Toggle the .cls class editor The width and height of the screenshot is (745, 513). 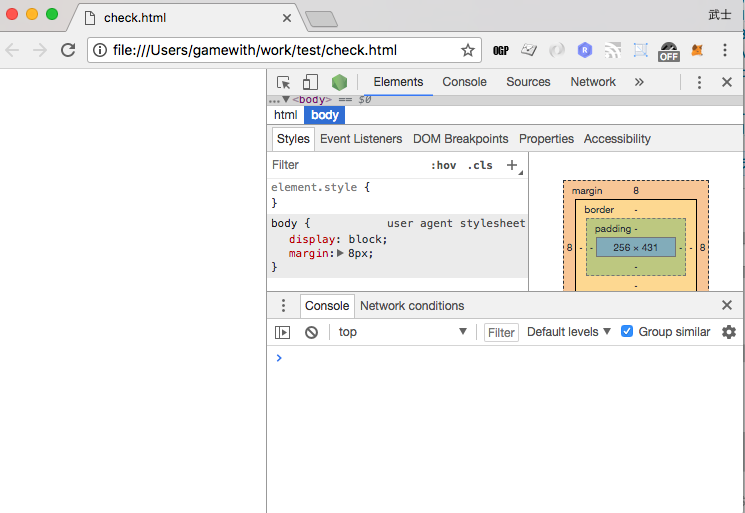[480, 165]
